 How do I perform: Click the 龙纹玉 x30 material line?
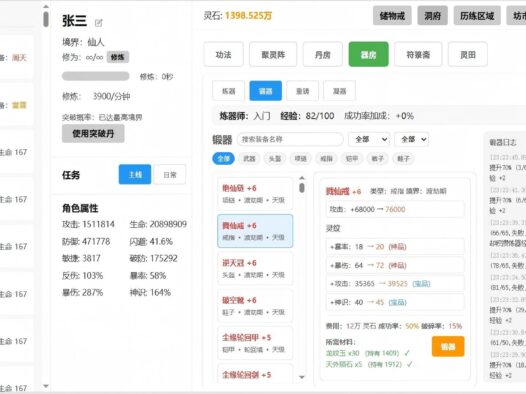click(368, 353)
